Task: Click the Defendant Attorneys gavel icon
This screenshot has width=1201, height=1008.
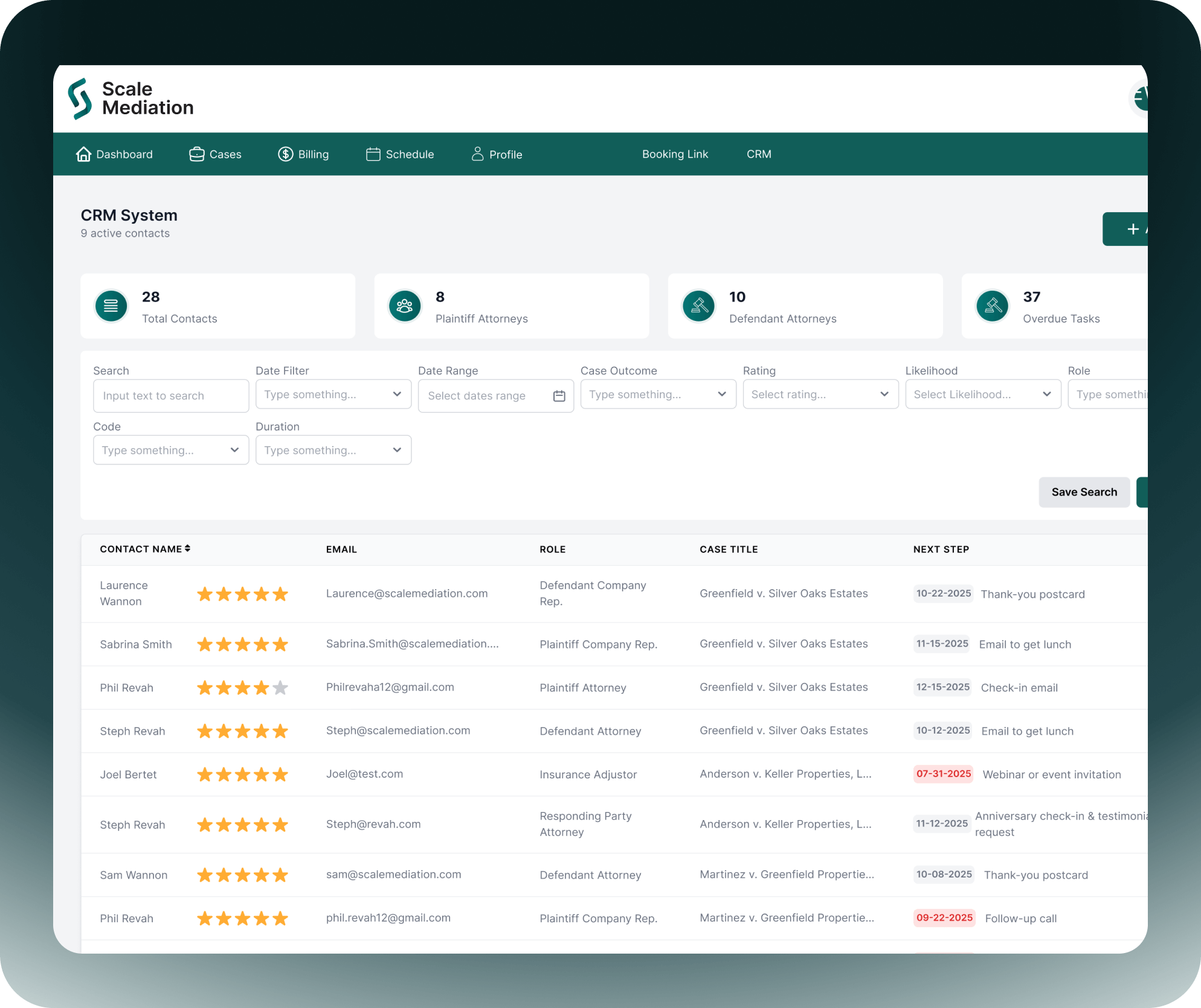Action: (699, 306)
